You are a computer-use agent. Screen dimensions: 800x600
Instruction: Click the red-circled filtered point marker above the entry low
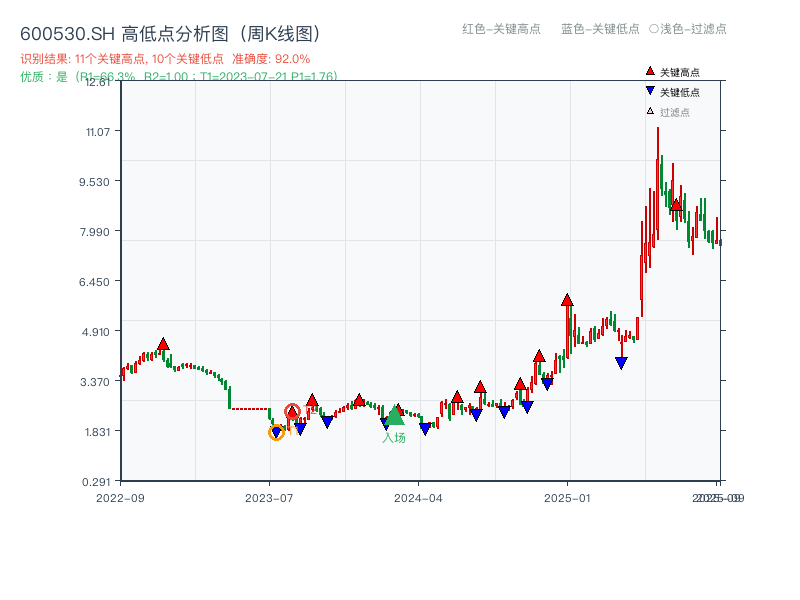click(294, 411)
